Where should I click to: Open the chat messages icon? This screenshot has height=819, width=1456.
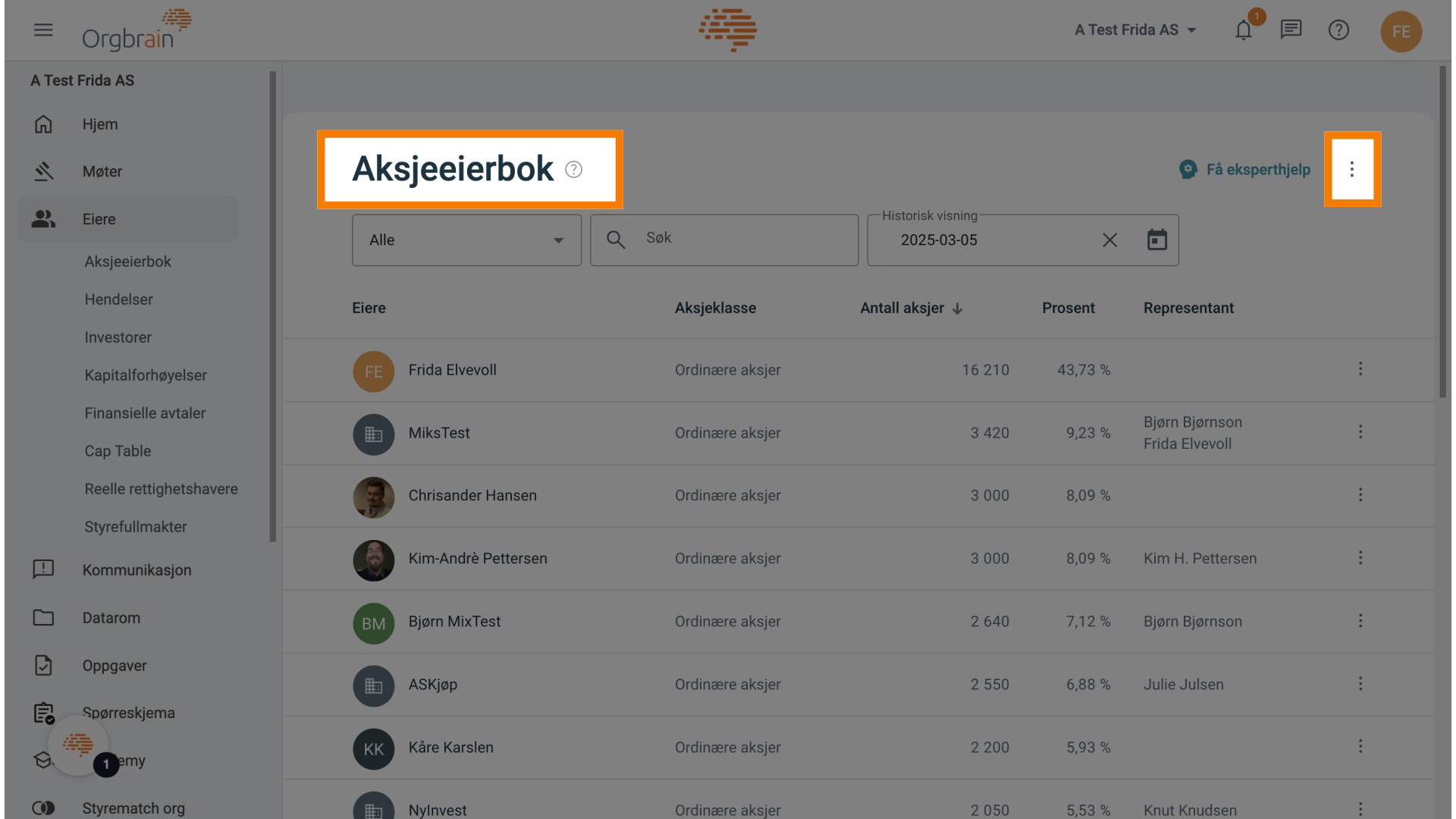pyautogui.click(x=1291, y=30)
